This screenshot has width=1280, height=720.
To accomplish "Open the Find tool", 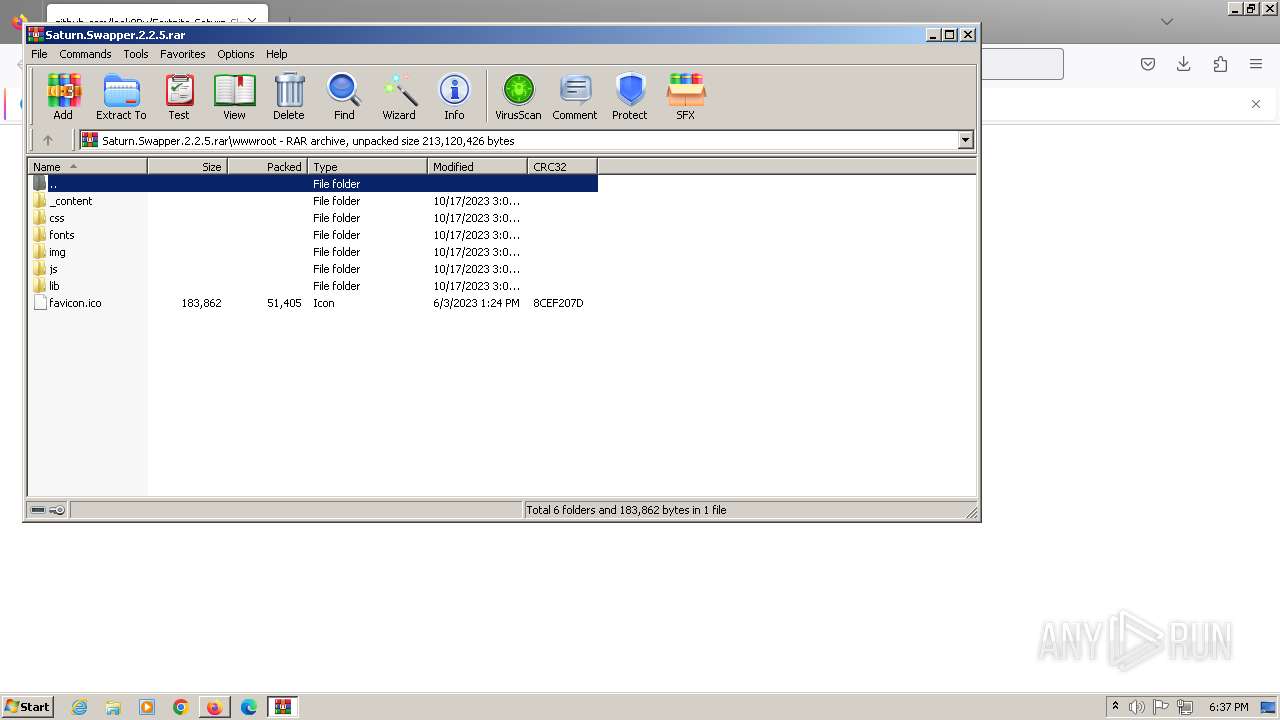I will pyautogui.click(x=344, y=97).
